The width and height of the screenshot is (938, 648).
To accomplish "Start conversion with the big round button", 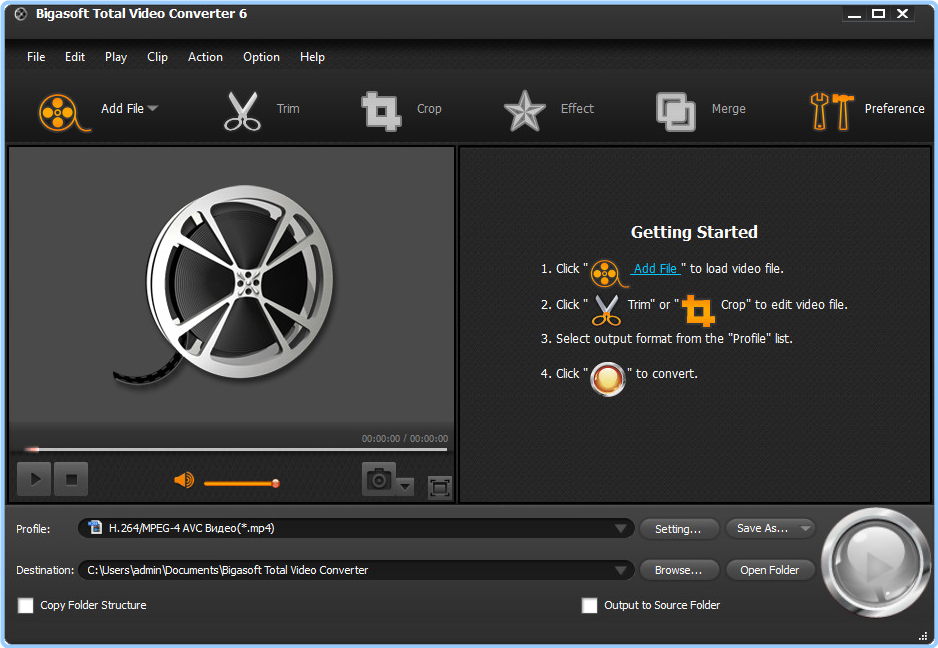I will click(875, 562).
